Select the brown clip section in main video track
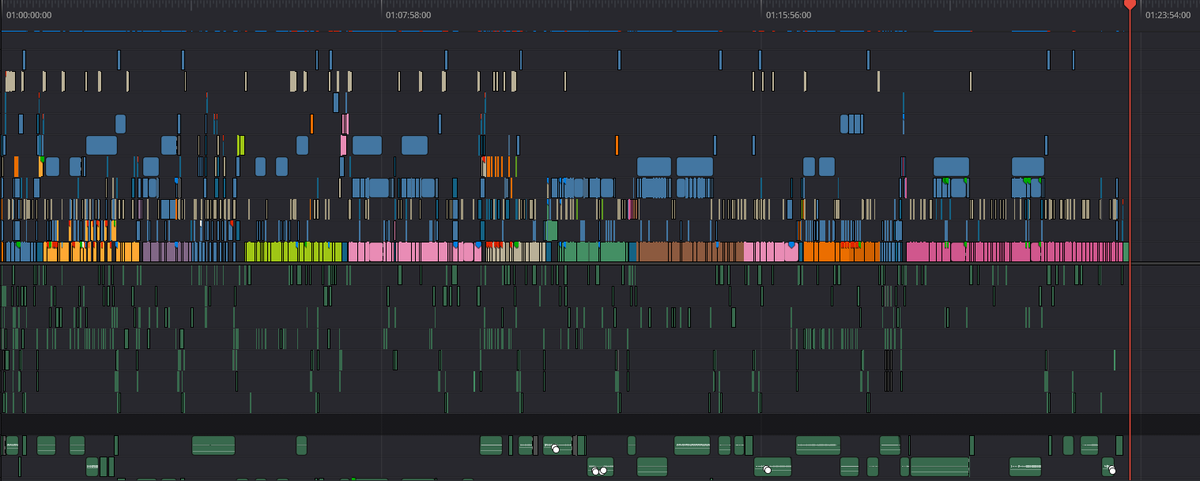The width and height of the screenshot is (1200, 481). [x=690, y=252]
